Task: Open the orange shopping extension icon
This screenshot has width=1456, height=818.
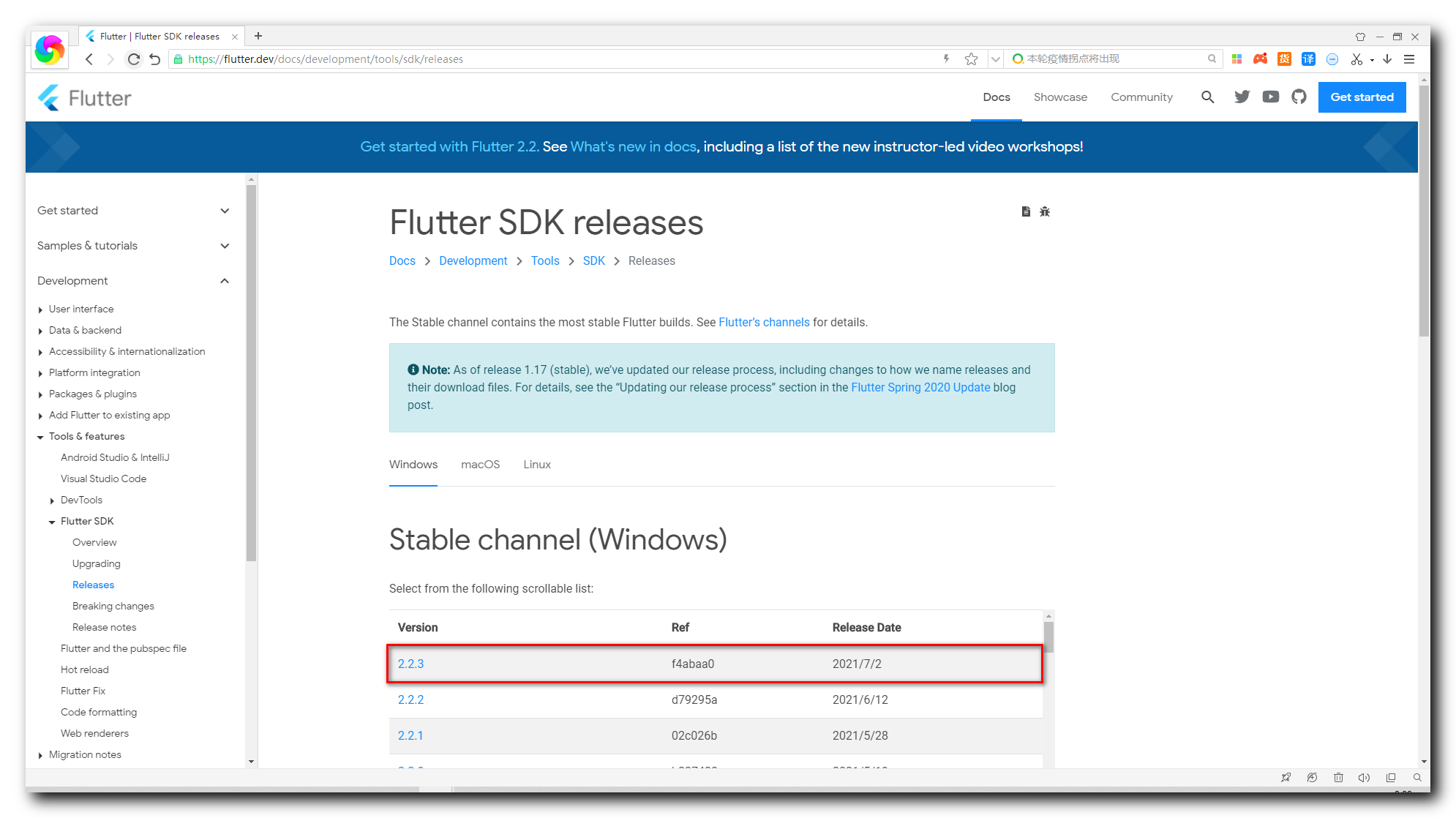Action: point(1284,59)
